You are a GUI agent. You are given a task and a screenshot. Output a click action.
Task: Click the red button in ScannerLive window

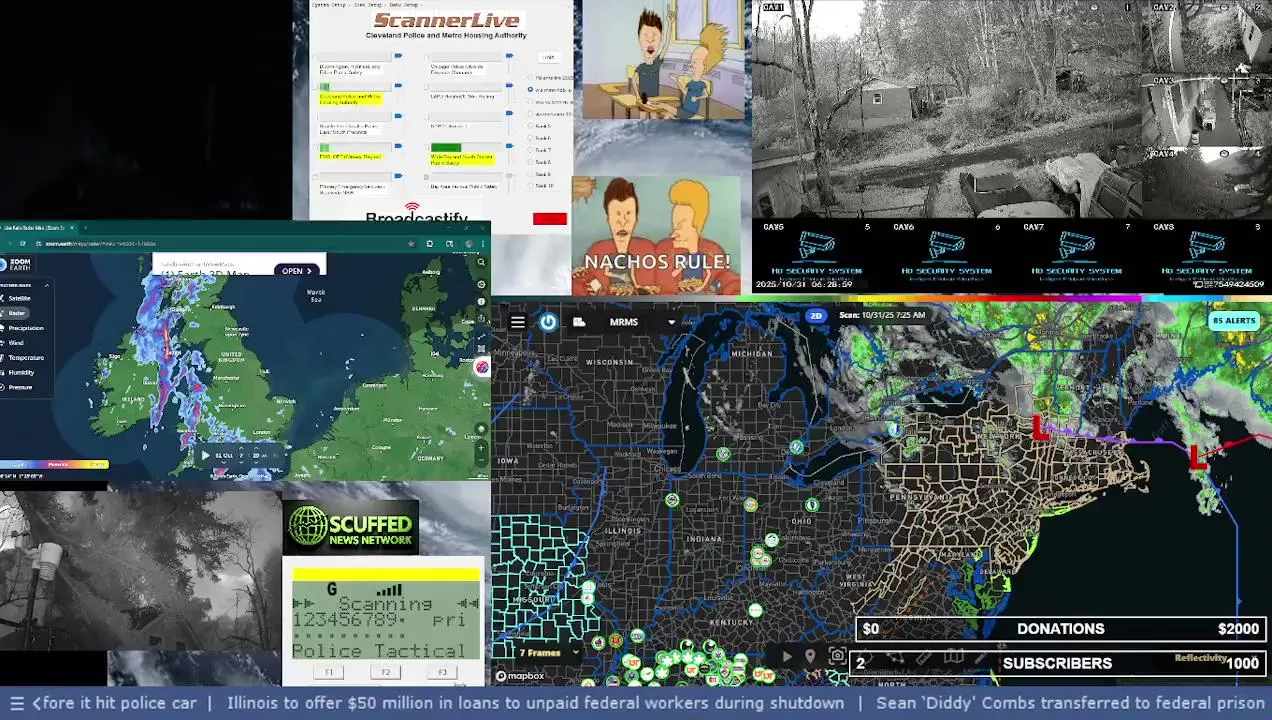(x=550, y=218)
